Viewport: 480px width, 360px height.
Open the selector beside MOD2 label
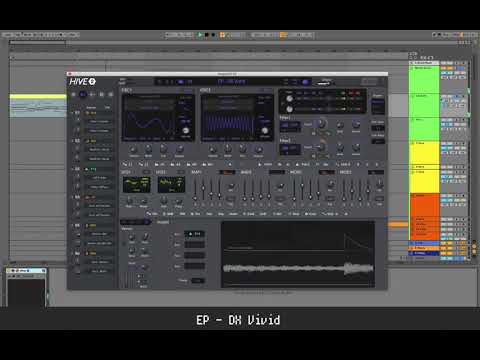[x=376, y=172]
